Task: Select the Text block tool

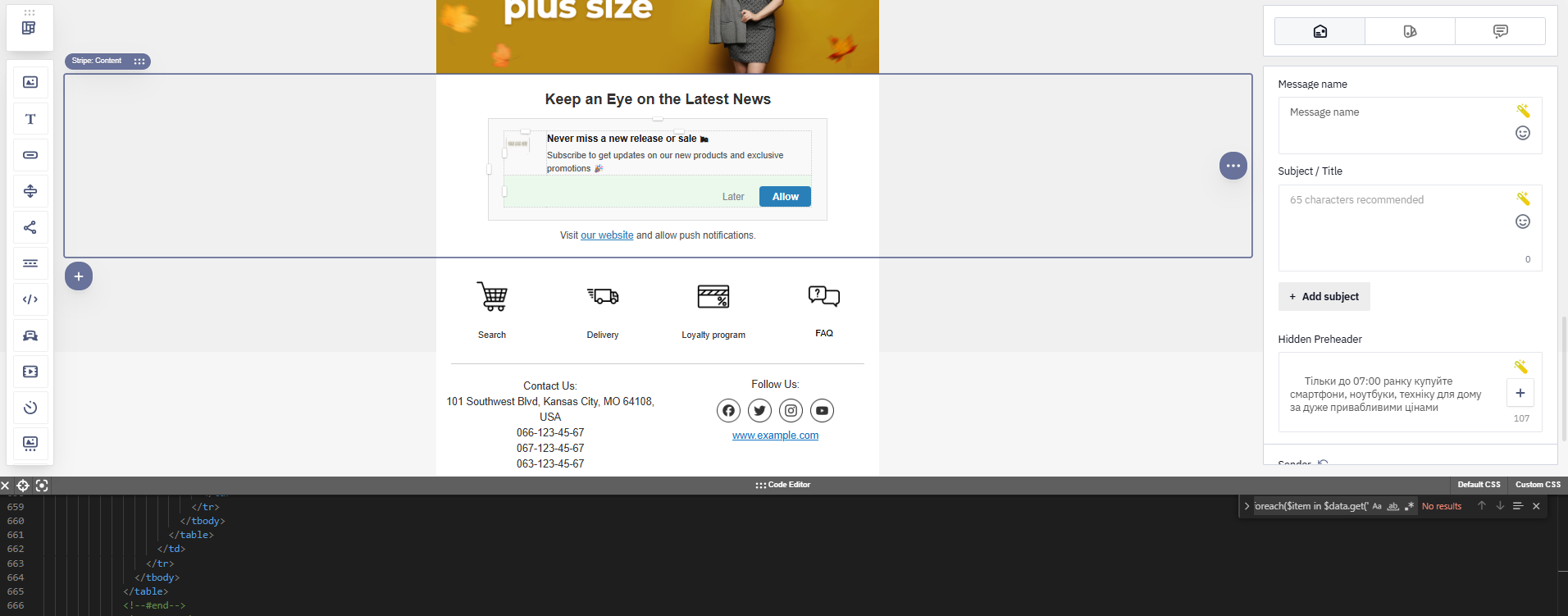Action: pos(30,119)
